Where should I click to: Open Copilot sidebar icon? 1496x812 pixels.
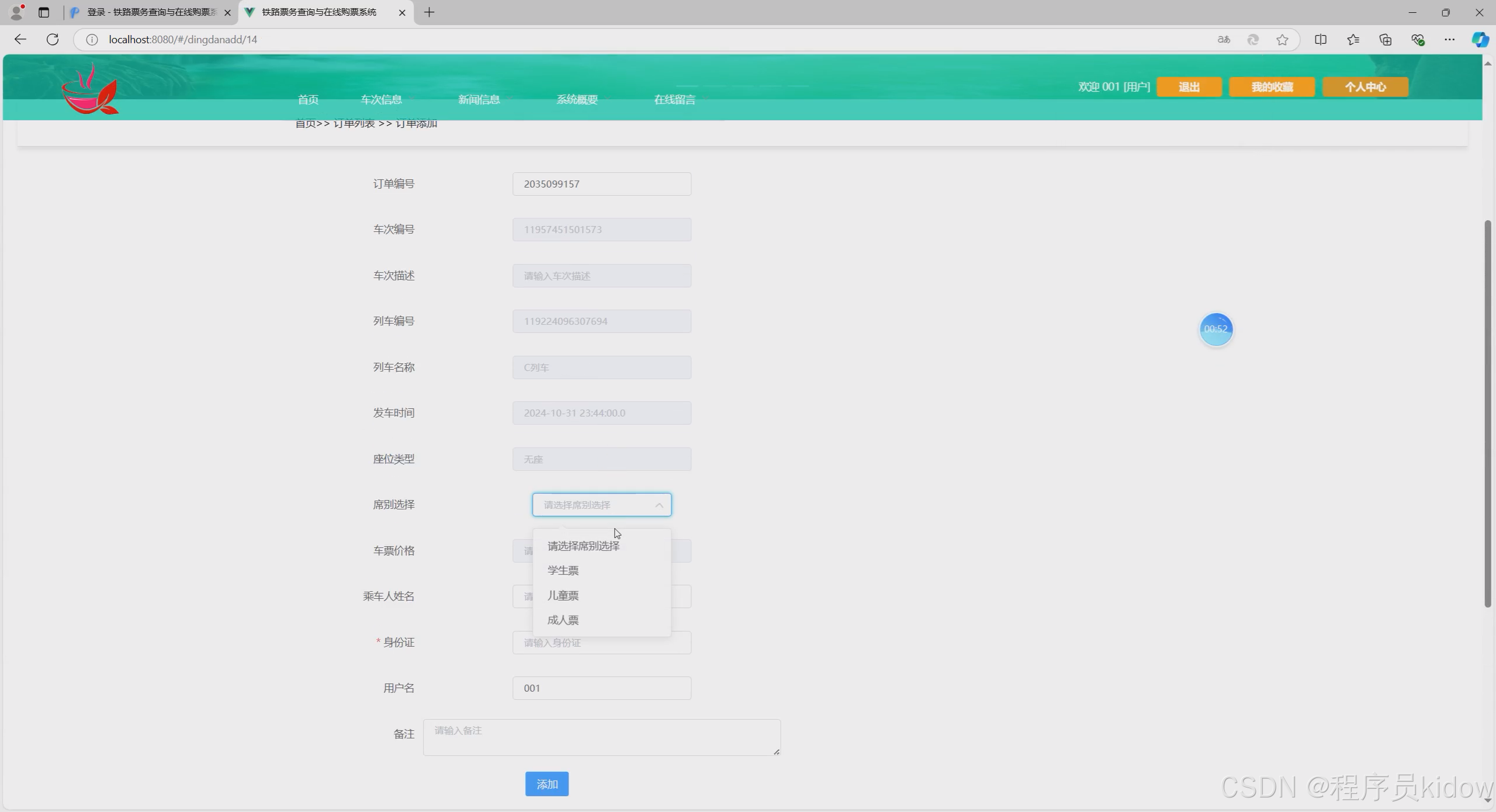(1480, 39)
